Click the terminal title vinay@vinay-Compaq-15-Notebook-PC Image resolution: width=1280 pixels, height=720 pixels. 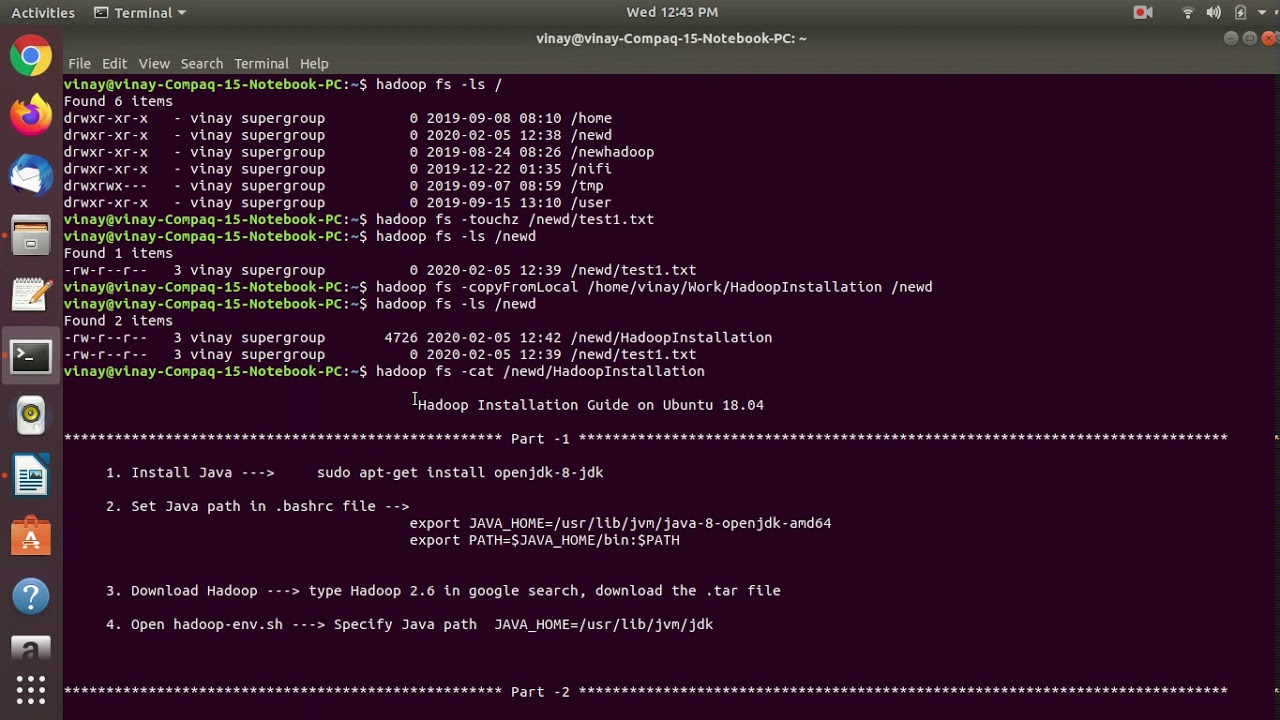pos(671,38)
